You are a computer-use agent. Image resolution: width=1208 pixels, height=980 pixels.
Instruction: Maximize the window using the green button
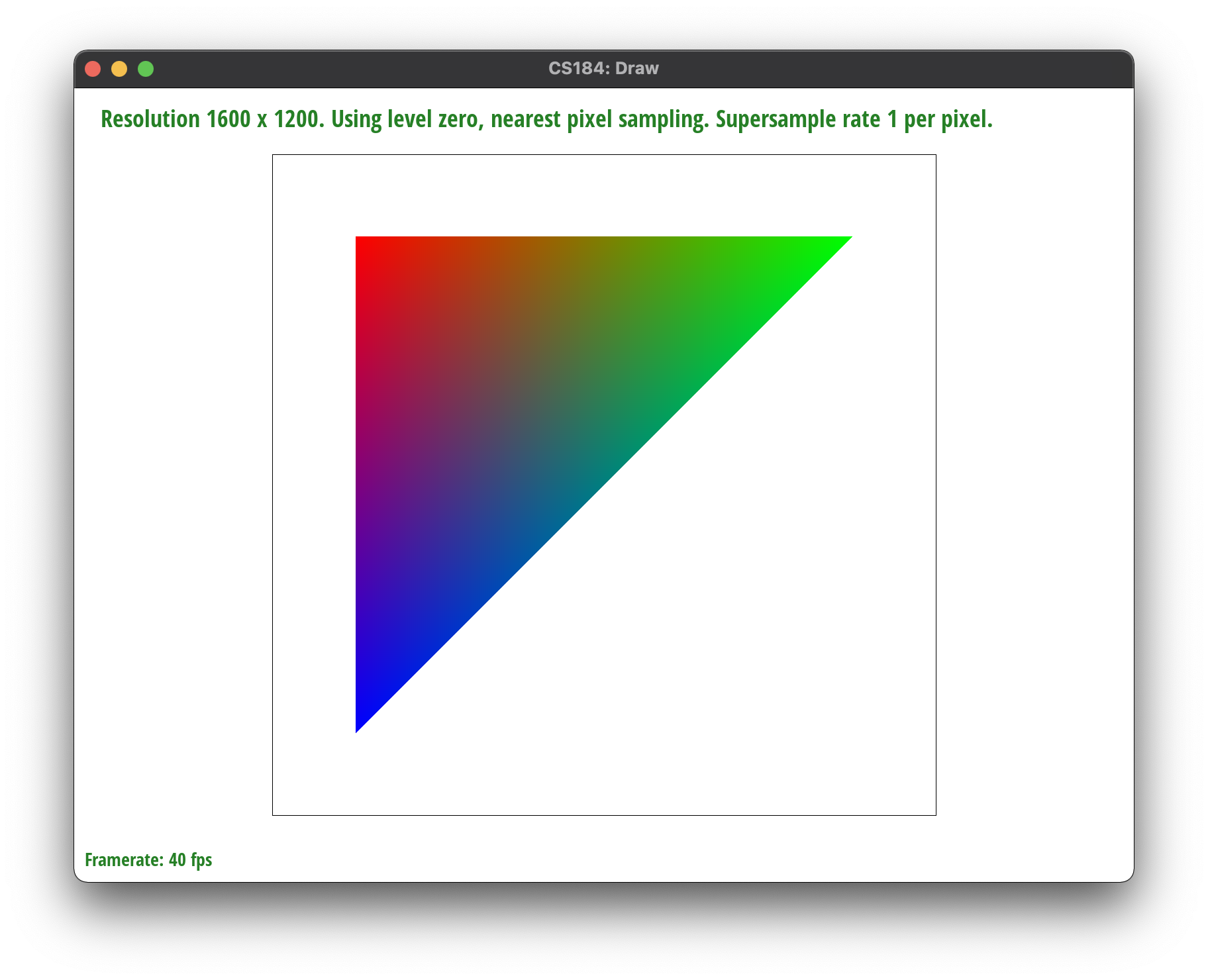146,69
